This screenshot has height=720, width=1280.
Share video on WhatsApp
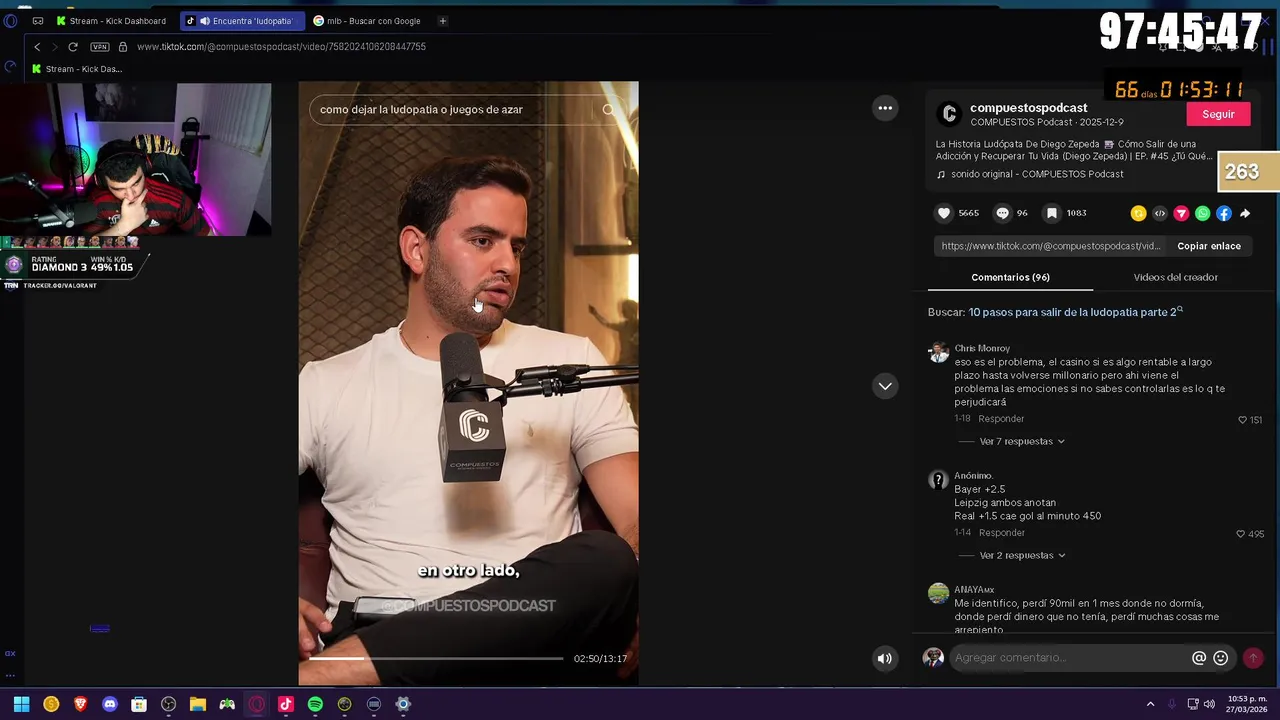coord(1202,213)
